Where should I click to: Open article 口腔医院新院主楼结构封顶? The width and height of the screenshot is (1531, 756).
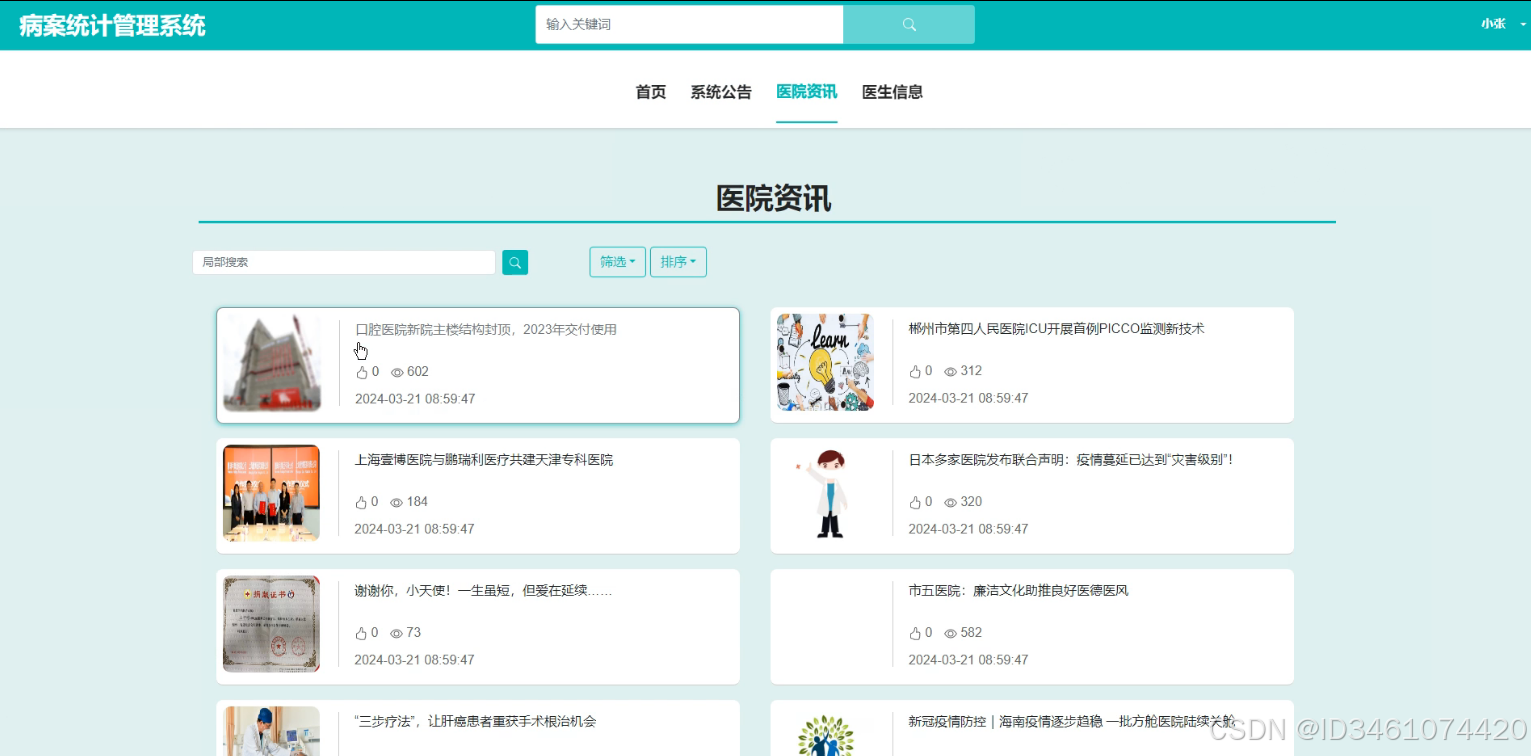point(486,329)
